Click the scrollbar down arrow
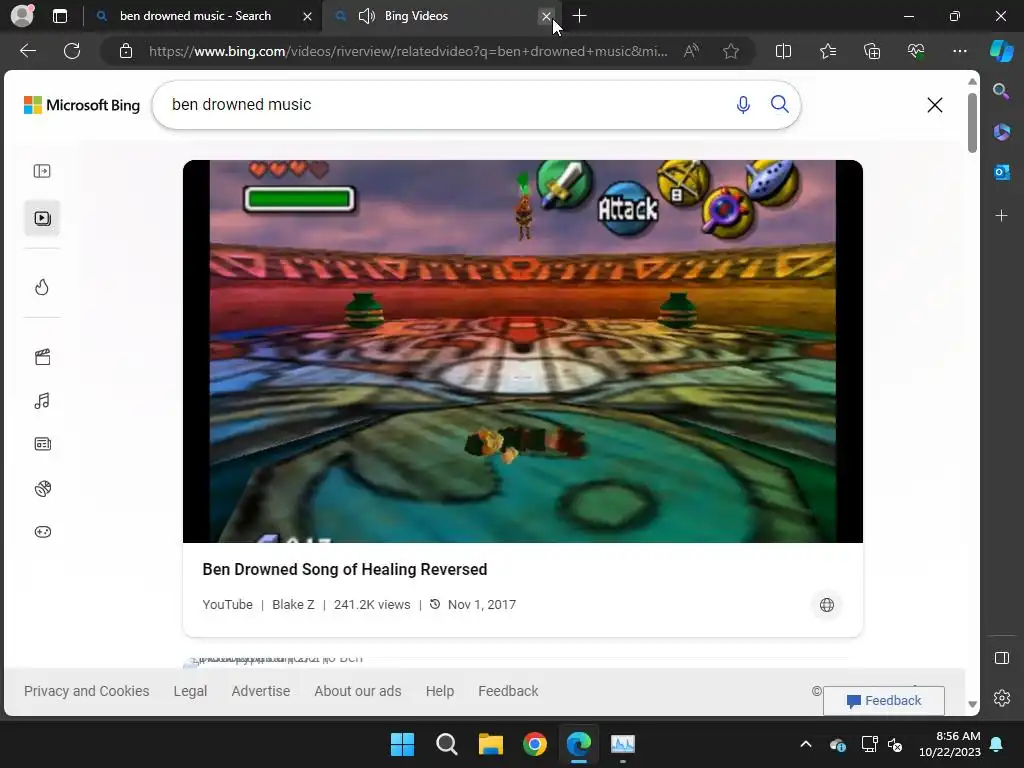Image resolution: width=1024 pixels, height=768 pixels. click(x=972, y=704)
